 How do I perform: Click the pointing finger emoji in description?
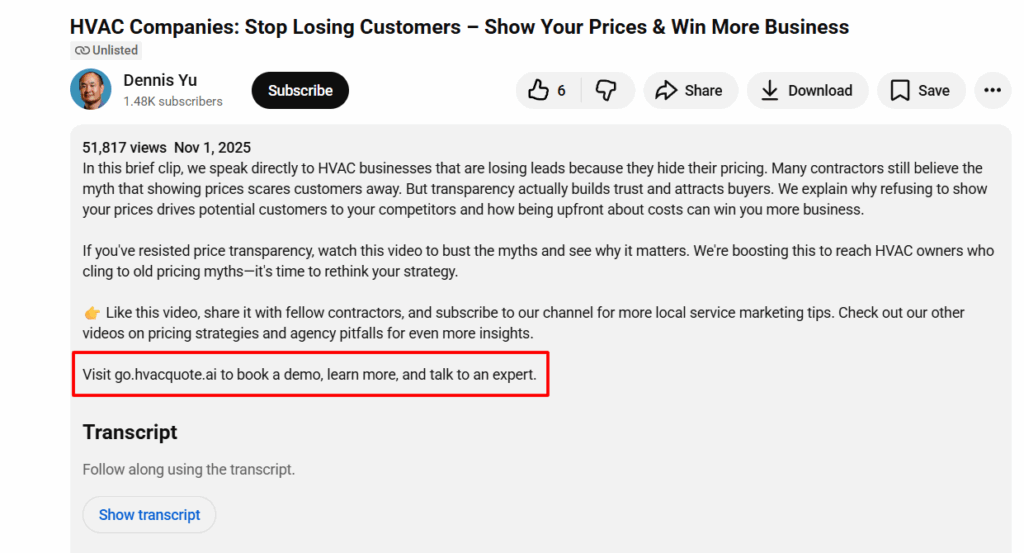coord(91,313)
